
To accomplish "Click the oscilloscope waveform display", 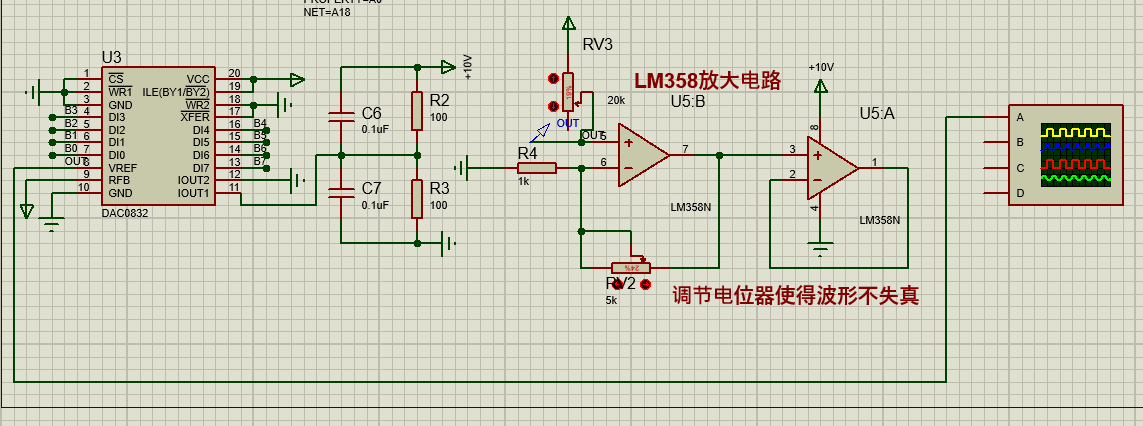I will tap(1076, 154).
